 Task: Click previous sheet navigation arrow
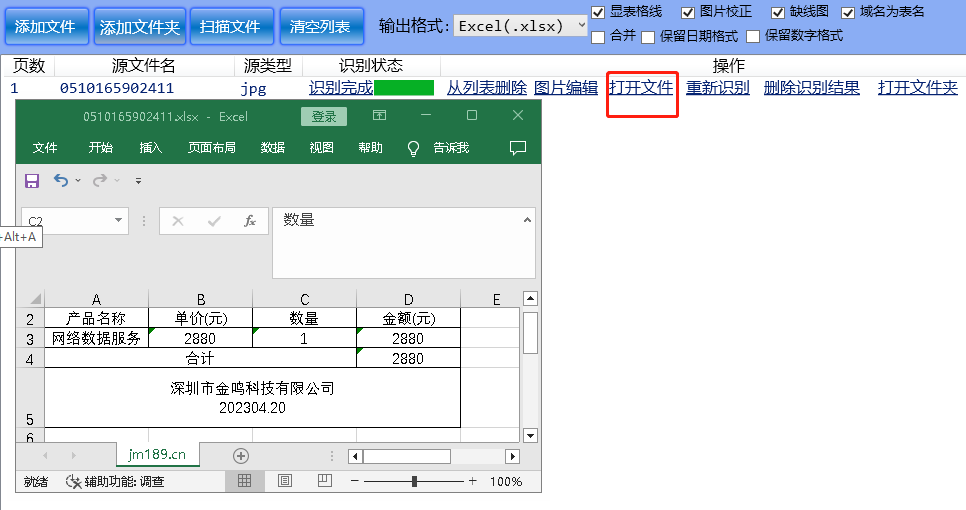point(45,456)
